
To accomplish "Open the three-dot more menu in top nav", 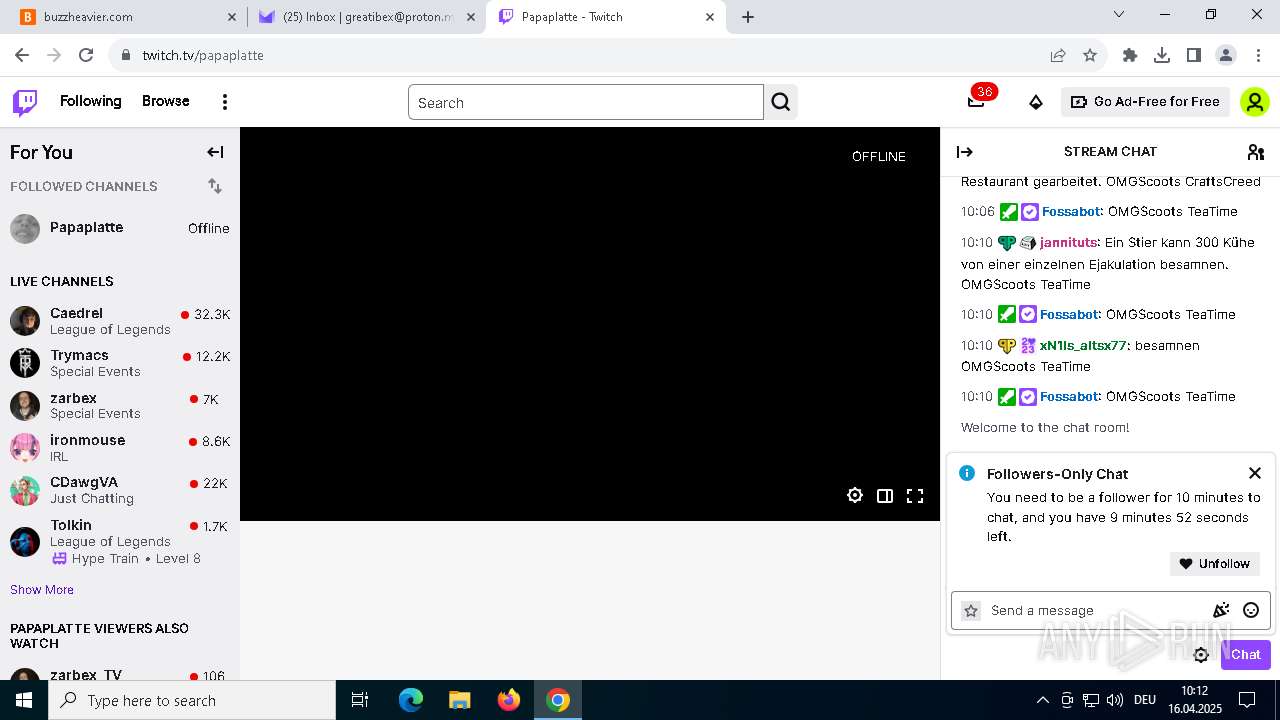I will [x=225, y=102].
